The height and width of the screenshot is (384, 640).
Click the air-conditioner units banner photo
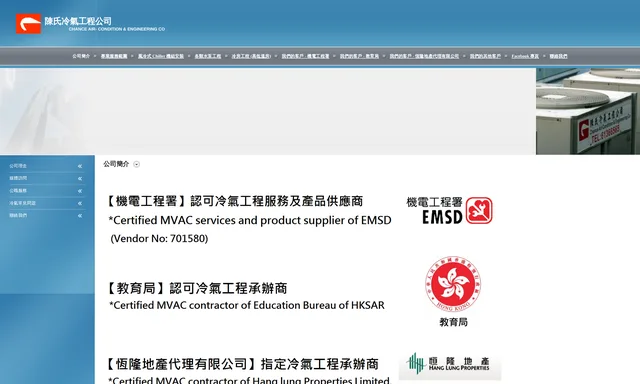point(588,111)
